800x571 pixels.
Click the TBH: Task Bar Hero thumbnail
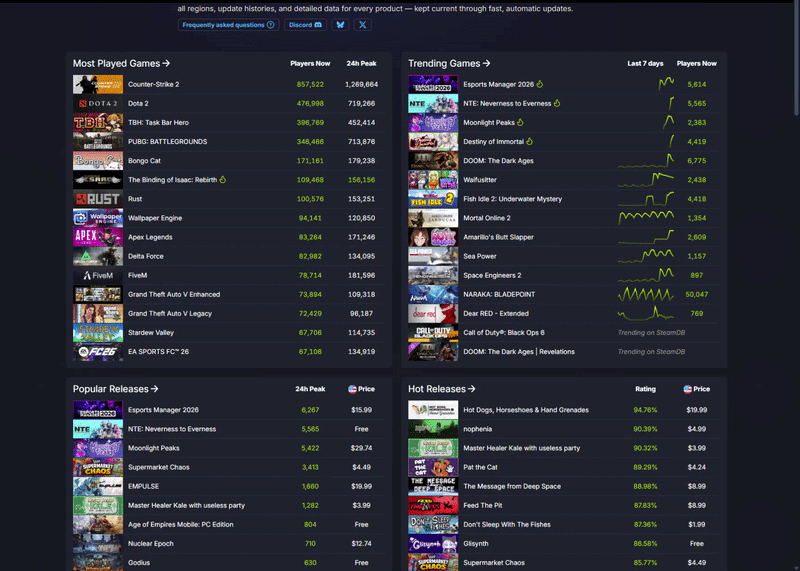tap(98, 122)
